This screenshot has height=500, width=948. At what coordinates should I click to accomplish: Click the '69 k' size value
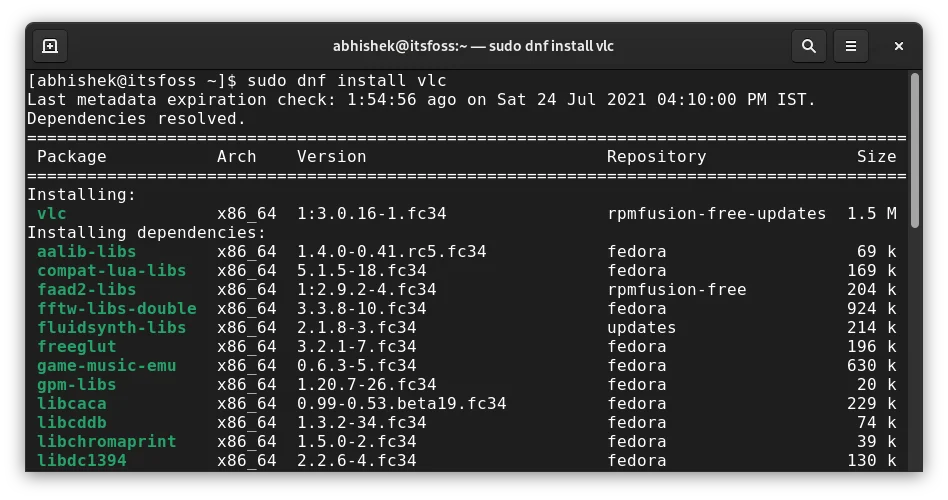876,252
